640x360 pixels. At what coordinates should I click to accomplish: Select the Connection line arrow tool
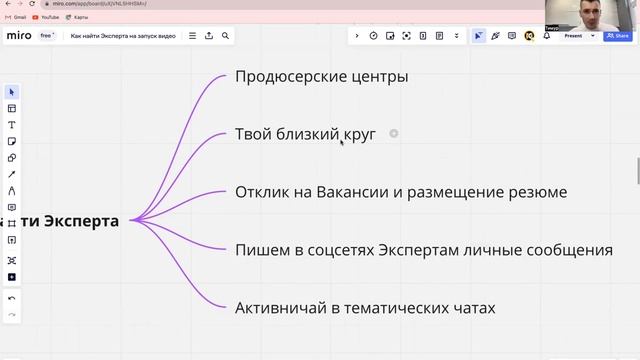11,174
